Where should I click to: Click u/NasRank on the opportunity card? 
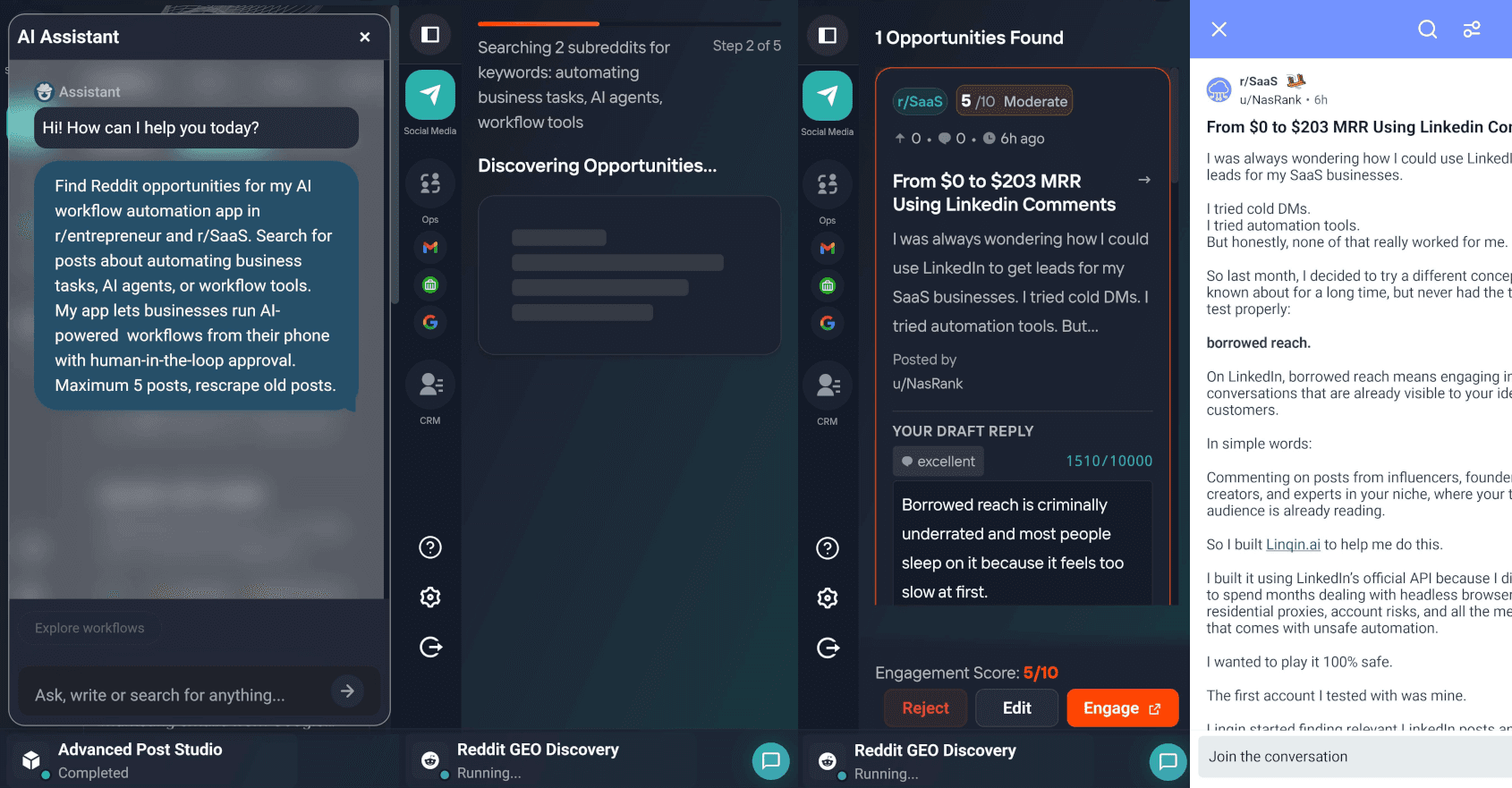click(928, 384)
